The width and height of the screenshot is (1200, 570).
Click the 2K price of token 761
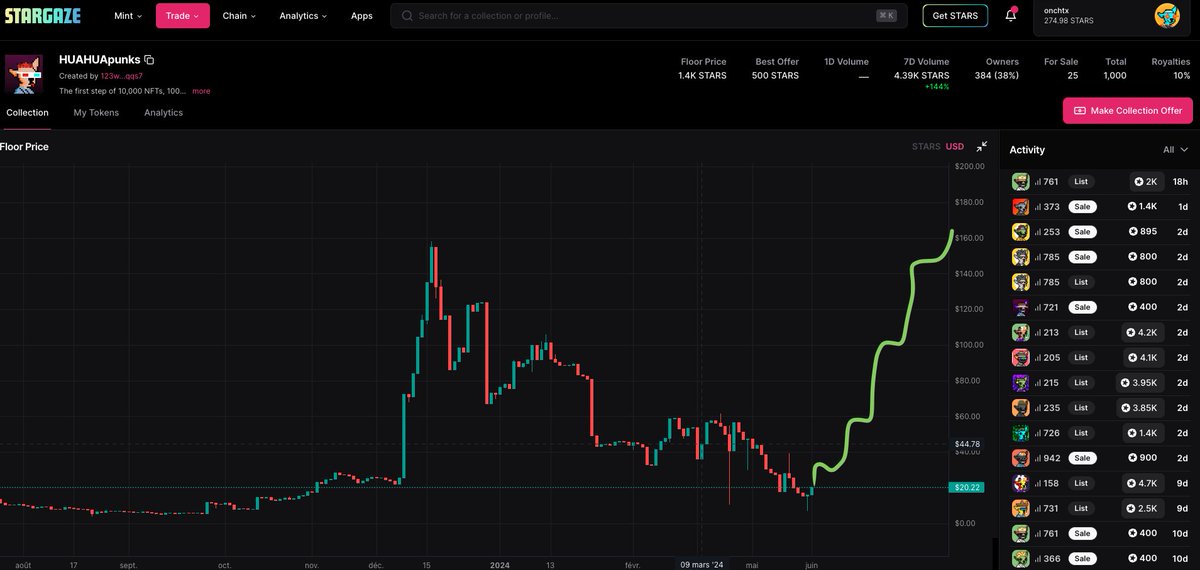pos(1146,182)
